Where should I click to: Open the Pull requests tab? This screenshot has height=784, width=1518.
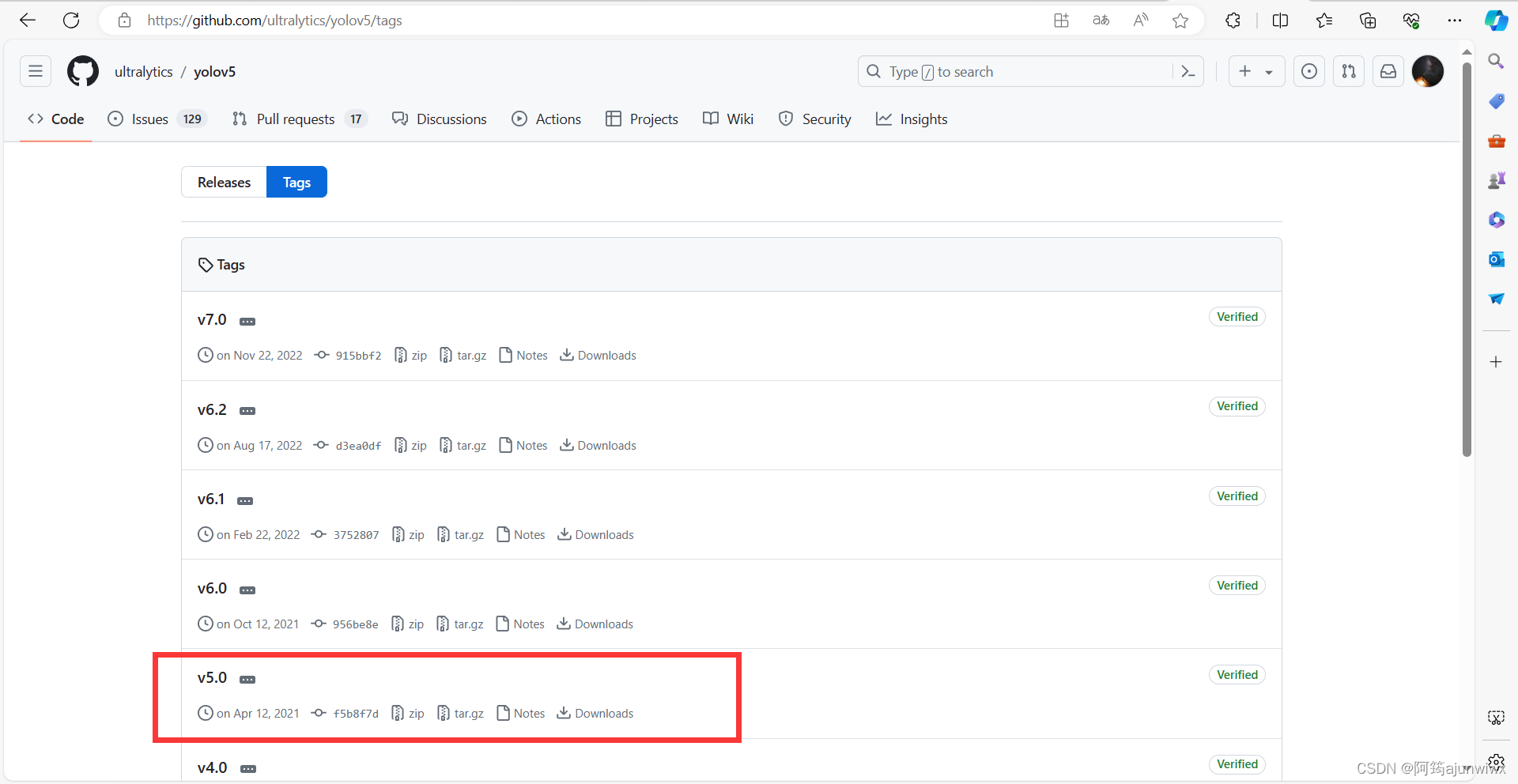click(299, 119)
